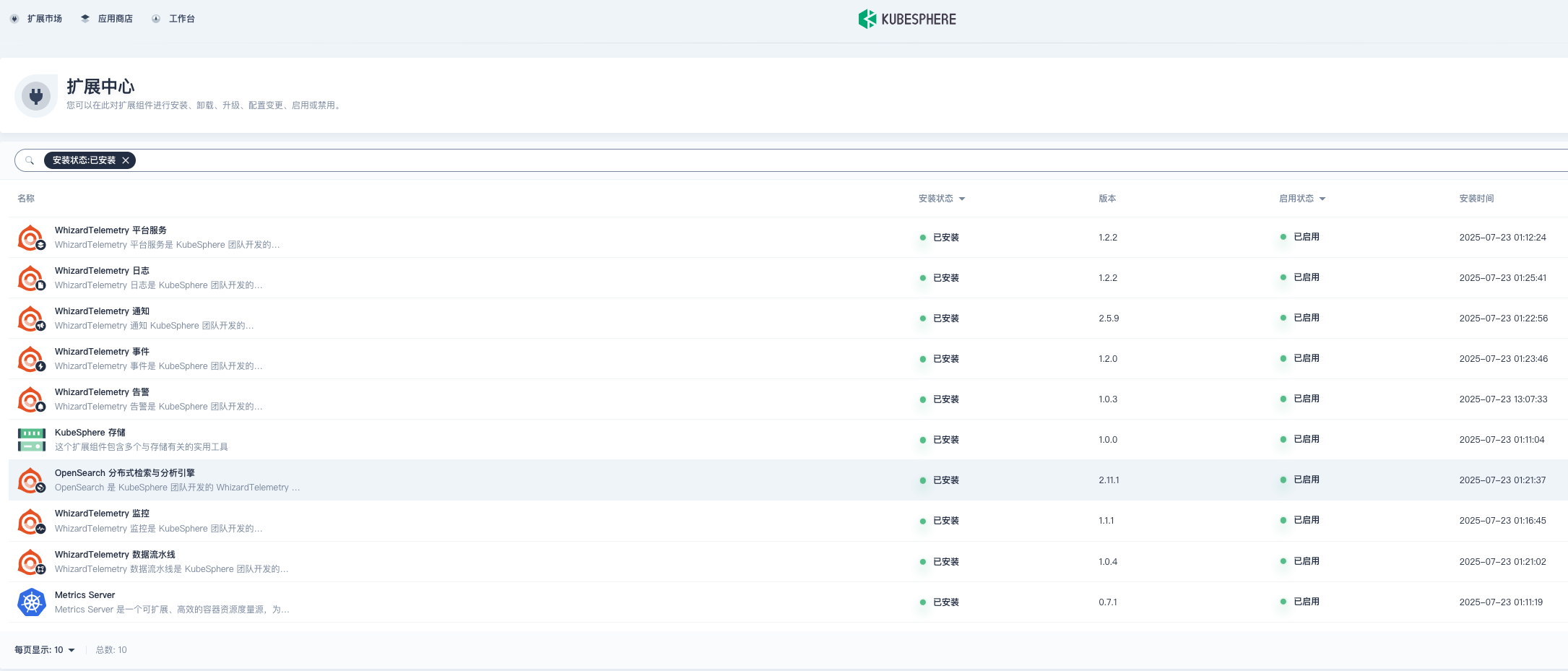
Task: Open WhizardTelemetry 事件 extension details
Action: coord(102,352)
